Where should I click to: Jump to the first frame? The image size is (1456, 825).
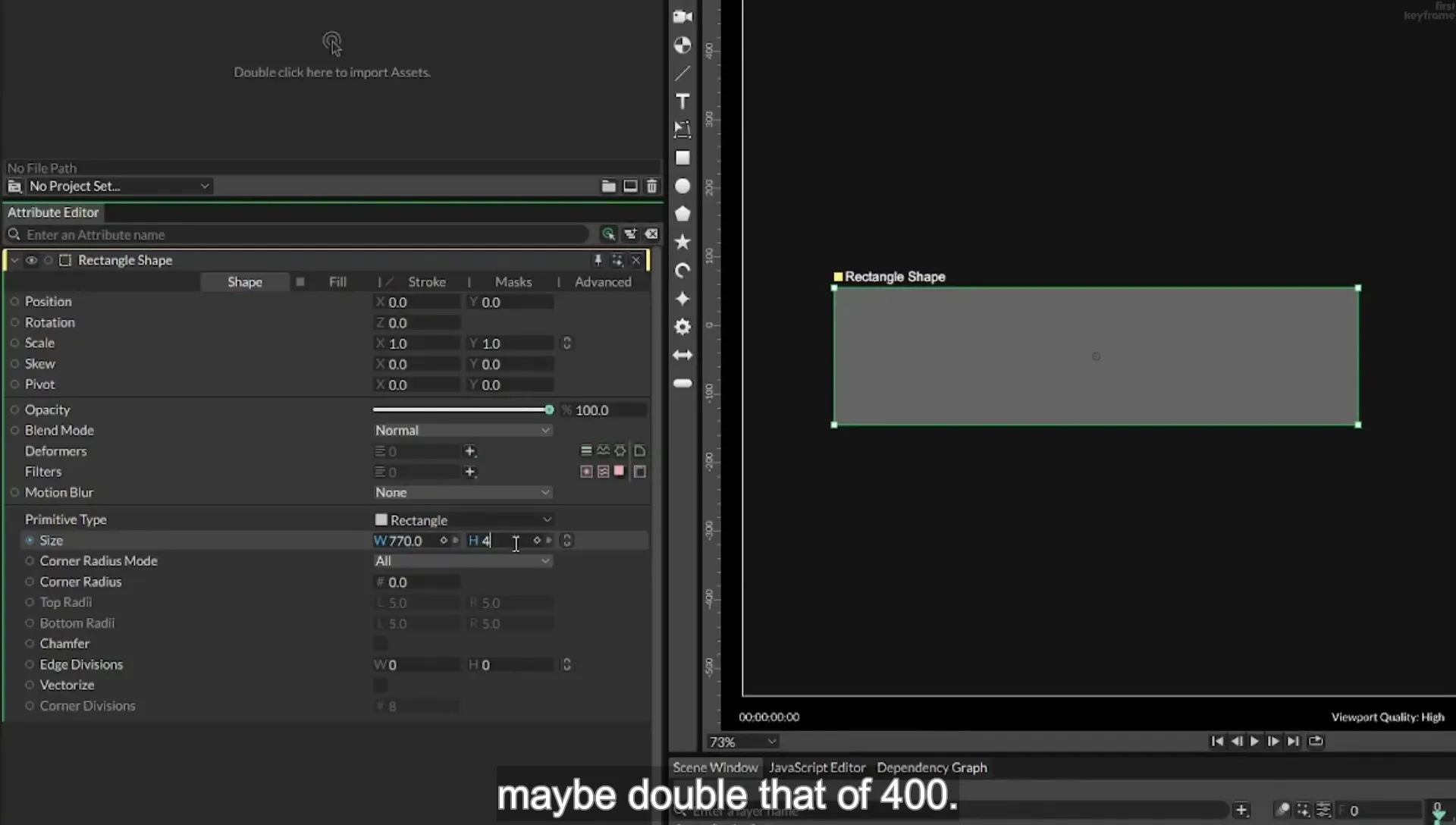[x=1217, y=741]
